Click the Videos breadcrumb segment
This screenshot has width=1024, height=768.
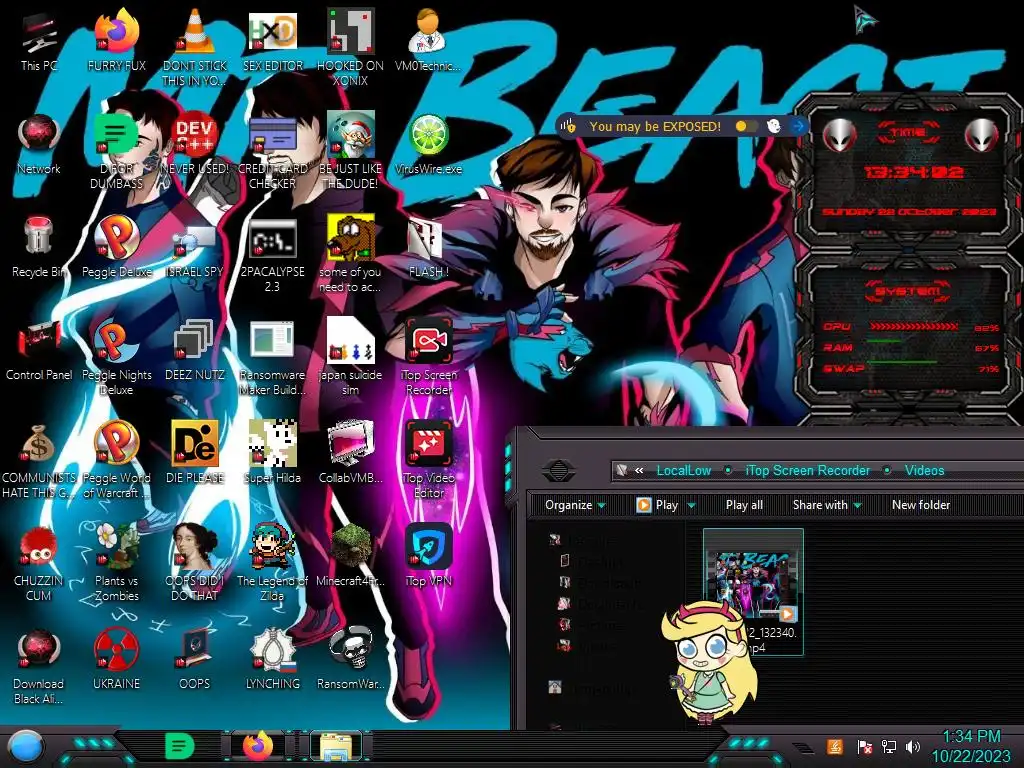[x=924, y=470]
